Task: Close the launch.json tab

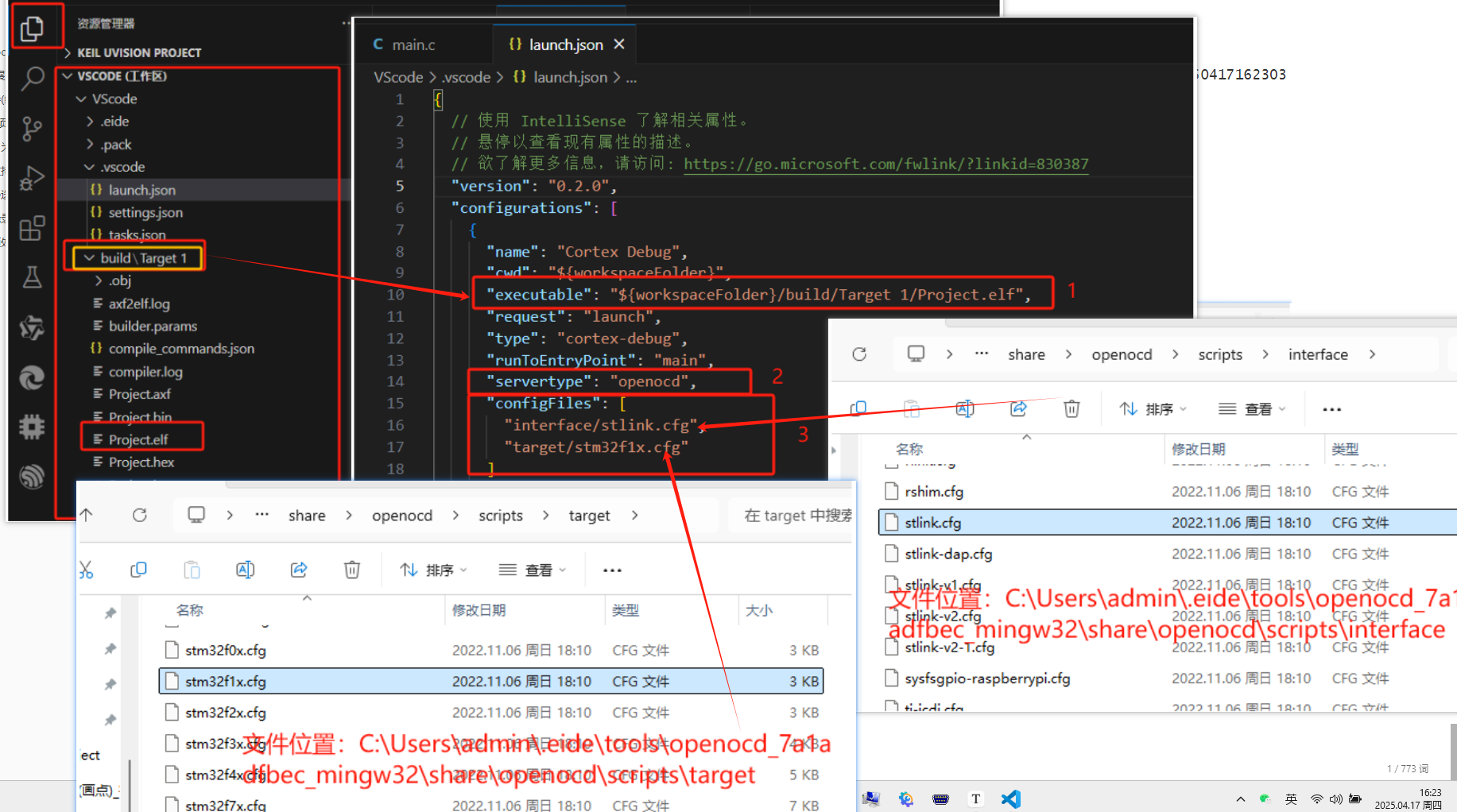Action: (x=620, y=44)
